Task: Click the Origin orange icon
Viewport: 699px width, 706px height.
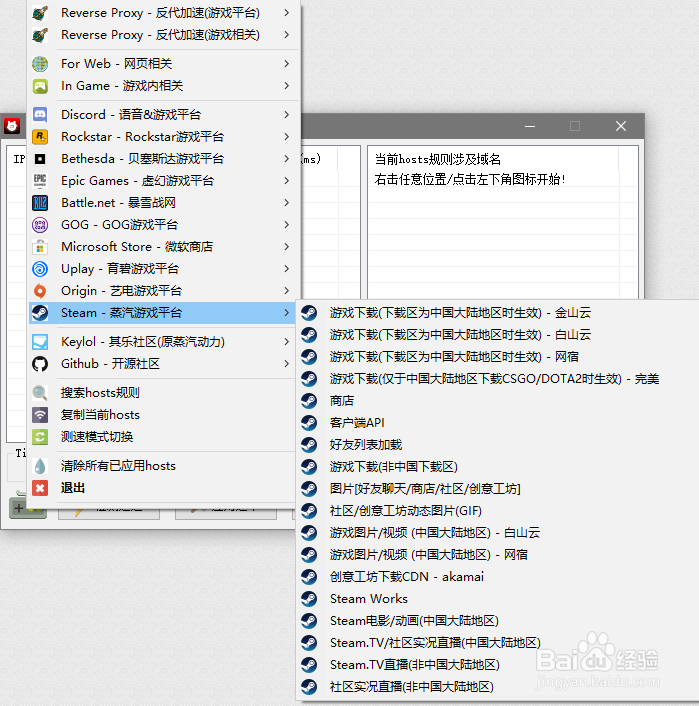Action: [x=40, y=291]
